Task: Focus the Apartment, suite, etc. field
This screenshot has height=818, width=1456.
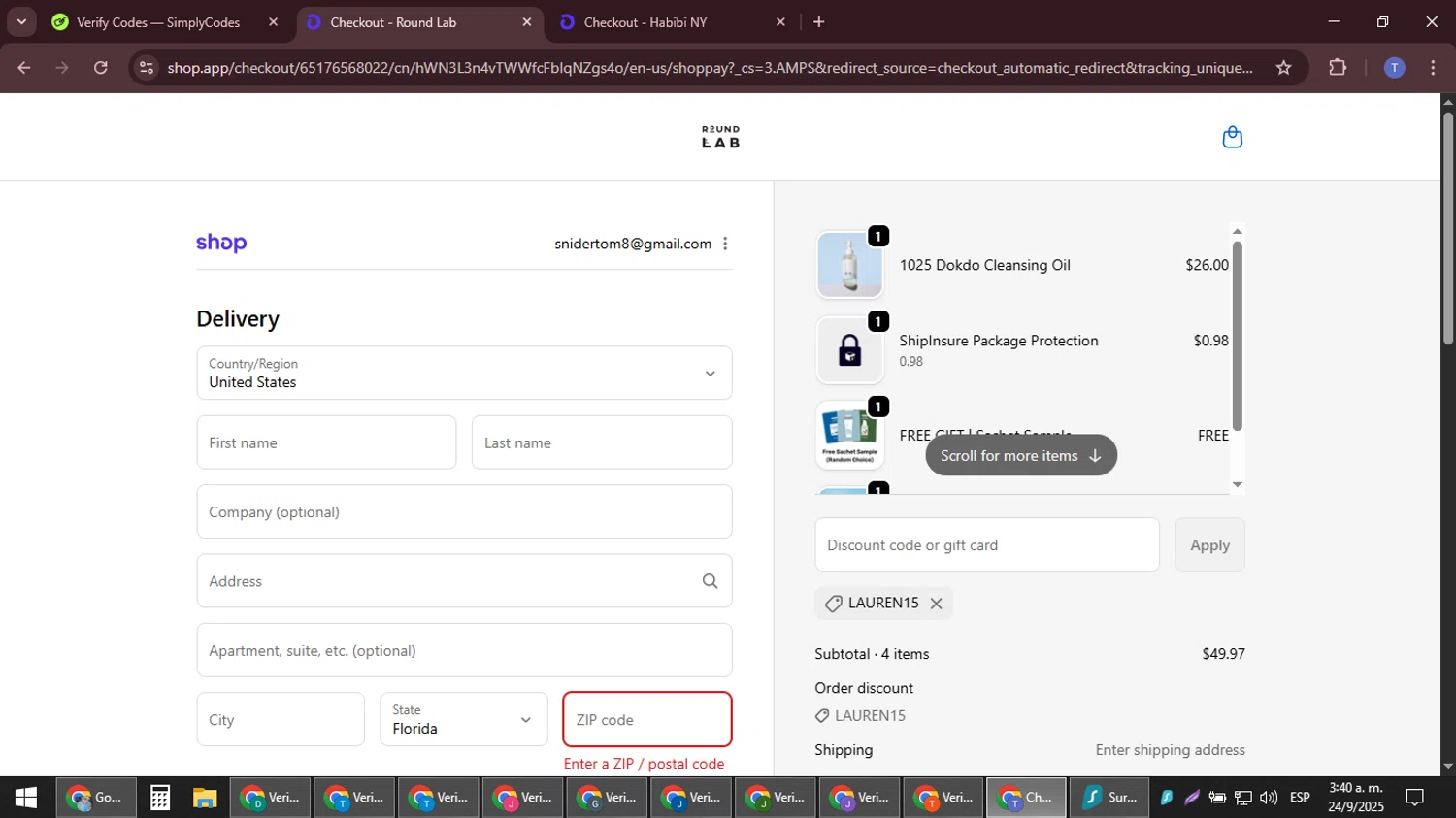Action: [464, 650]
